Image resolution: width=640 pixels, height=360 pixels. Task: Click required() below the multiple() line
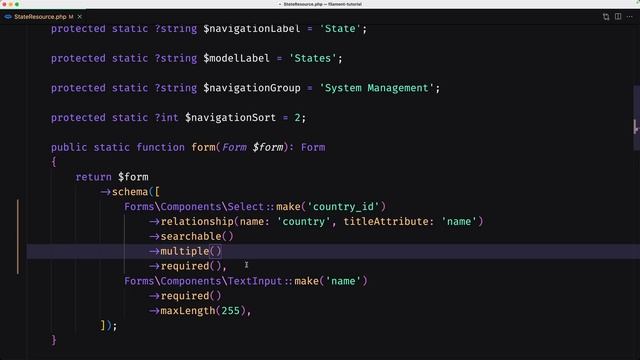(x=191, y=266)
